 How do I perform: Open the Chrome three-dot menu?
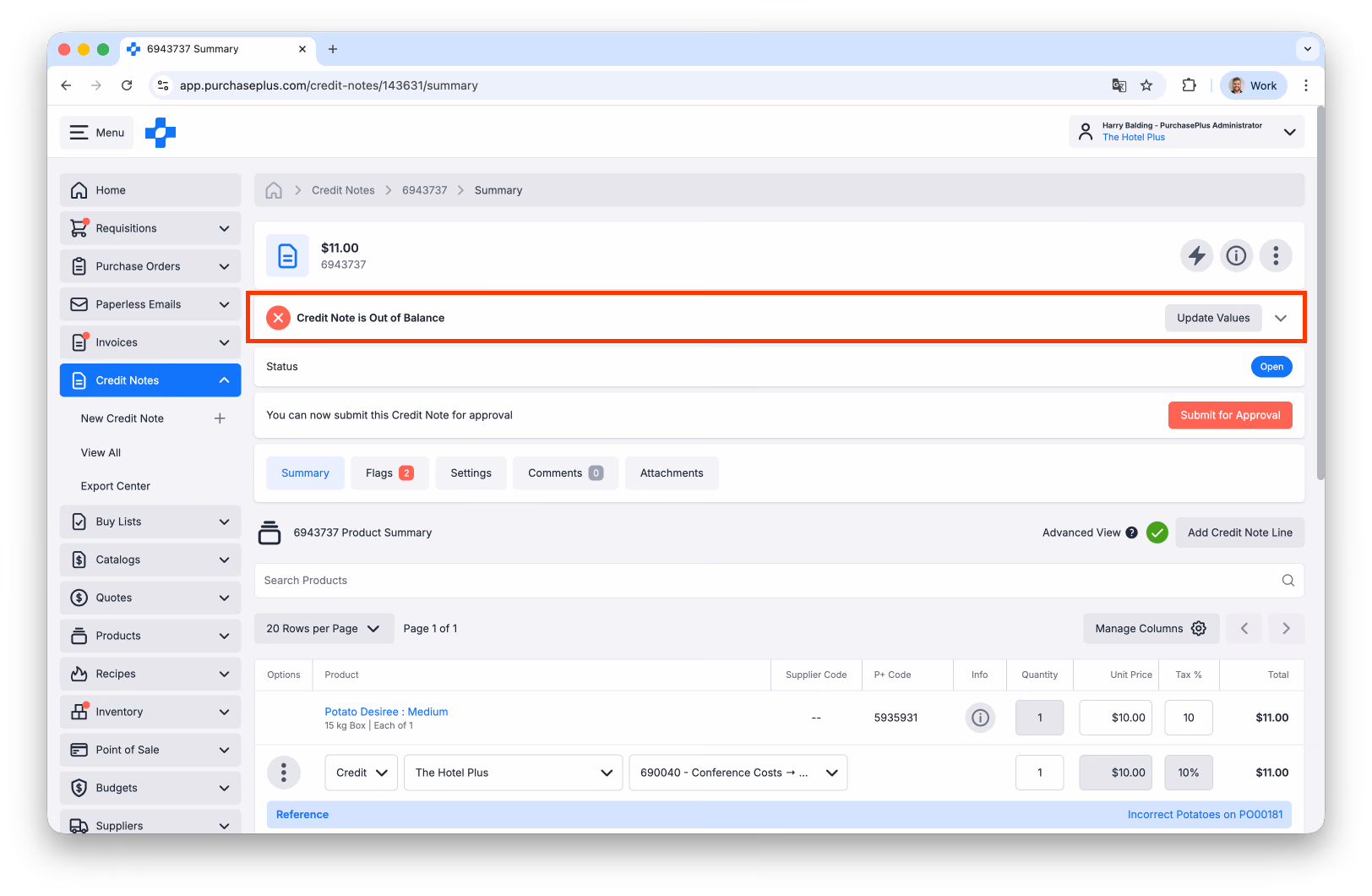[x=1306, y=85]
